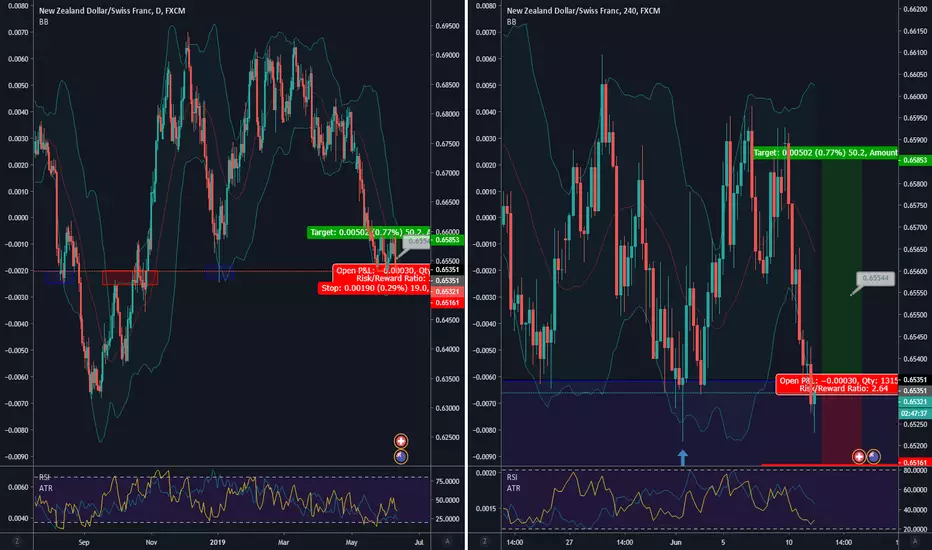Click 0.0060 on the daily ATR left axis
Screen dimensions: 932x550
(x=18, y=487)
